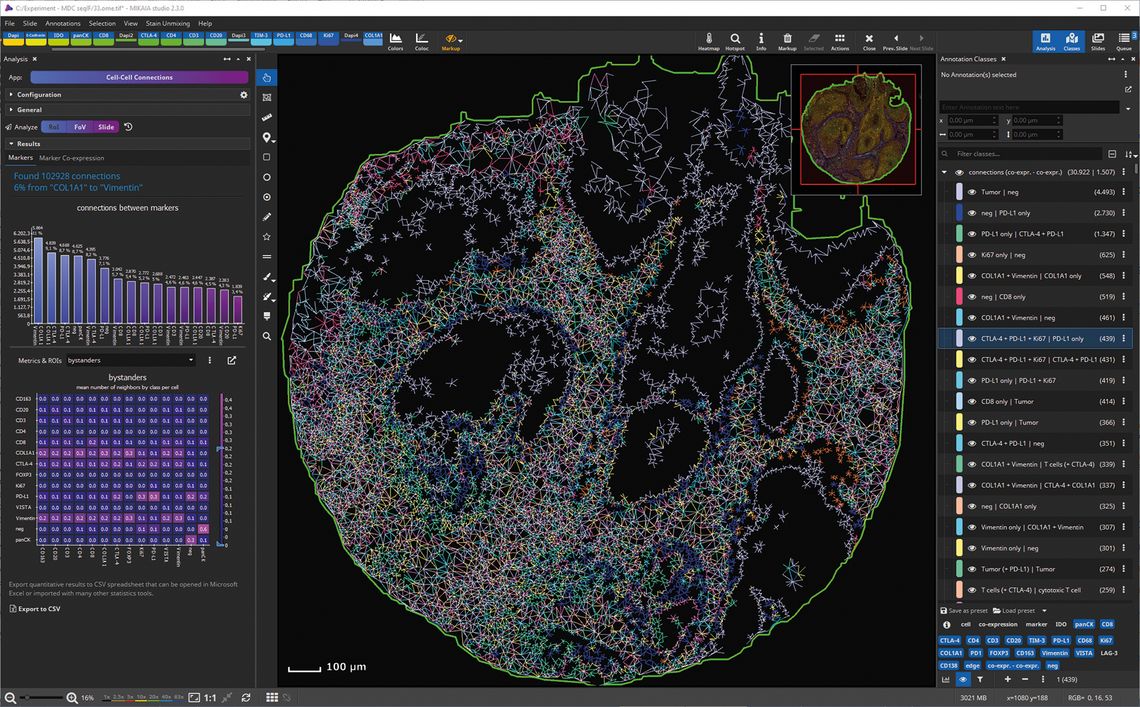Image resolution: width=1140 pixels, height=707 pixels.
Task: Open the Colors histogram icon
Action: click(395, 40)
